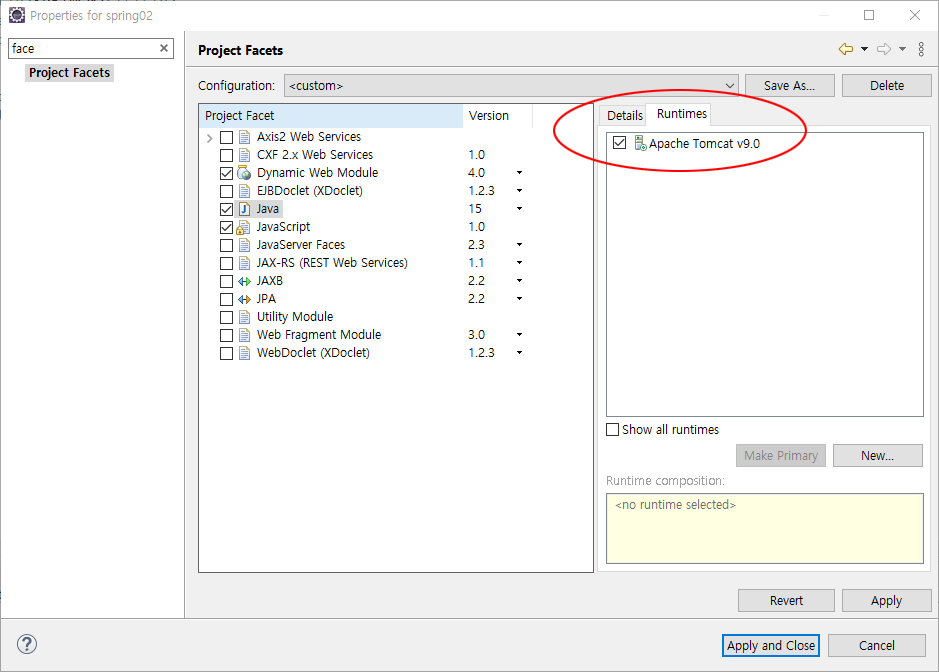Click the JAX-RS document icon
The width and height of the screenshot is (939, 672).
tap(244, 263)
